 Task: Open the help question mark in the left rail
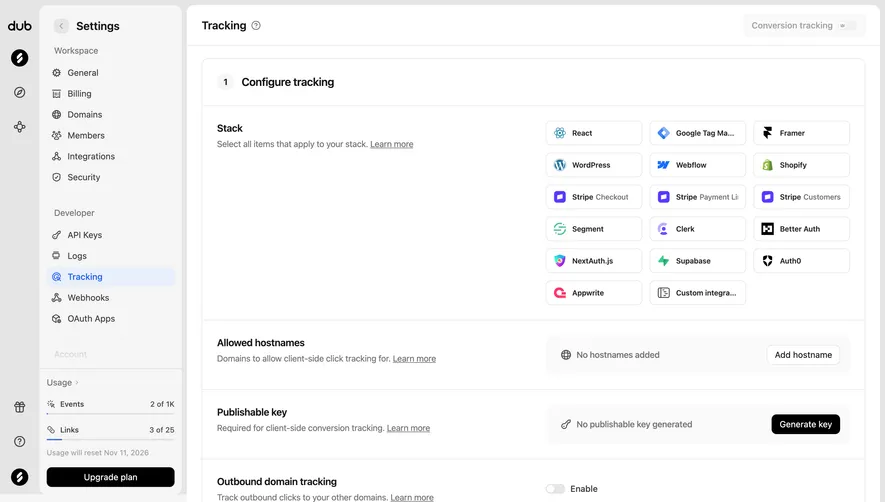tap(20, 442)
